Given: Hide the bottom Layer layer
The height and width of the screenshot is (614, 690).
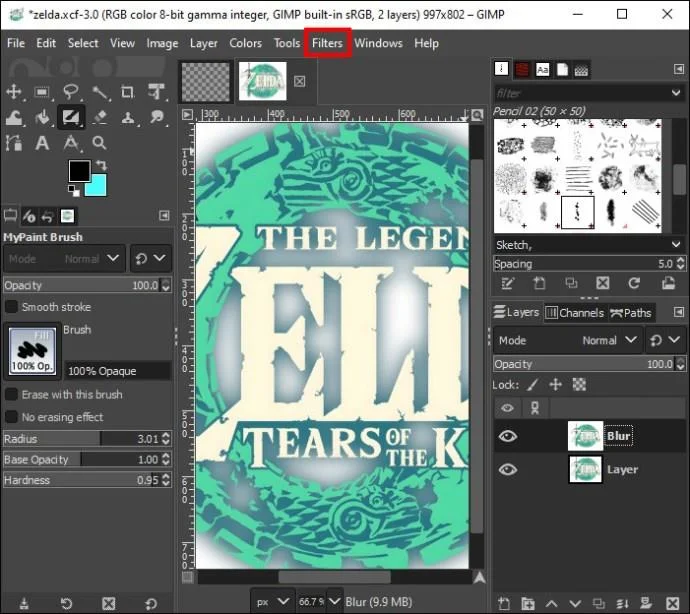Looking at the screenshot, I should [507, 470].
